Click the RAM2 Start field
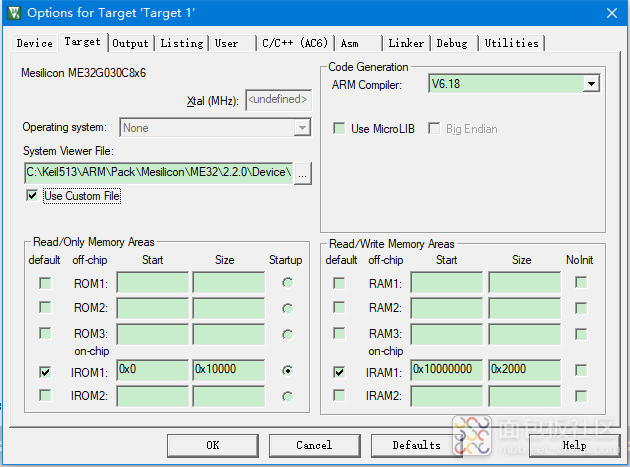 447,308
